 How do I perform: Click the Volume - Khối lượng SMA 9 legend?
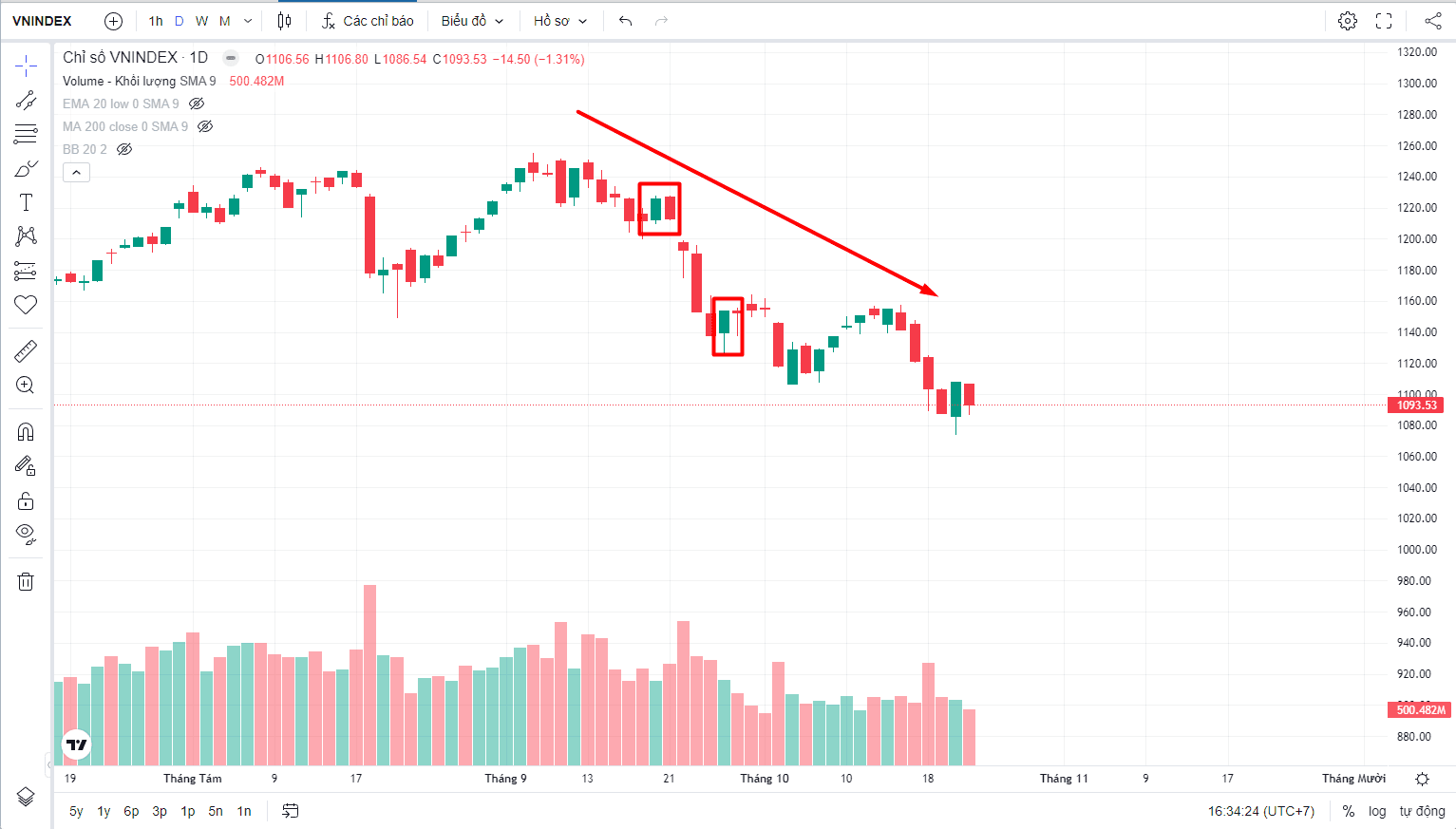click(140, 81)
